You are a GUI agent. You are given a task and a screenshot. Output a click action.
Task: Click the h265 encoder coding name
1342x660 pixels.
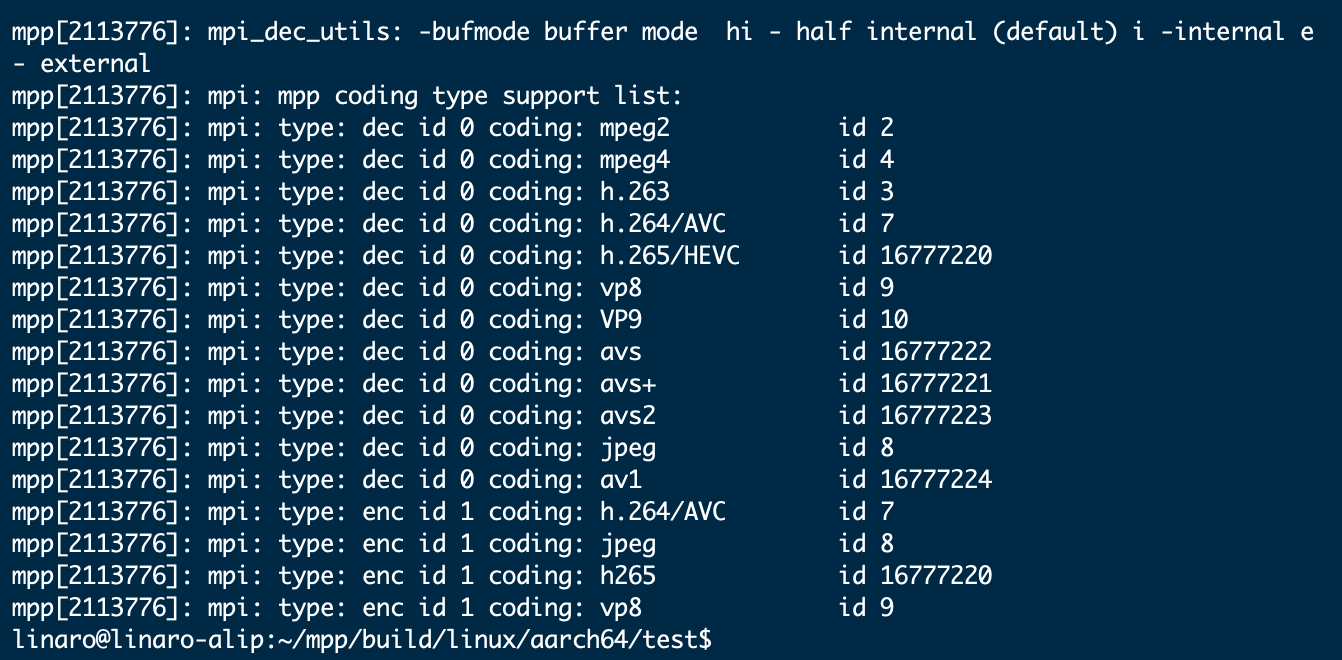tap(627, 576)
